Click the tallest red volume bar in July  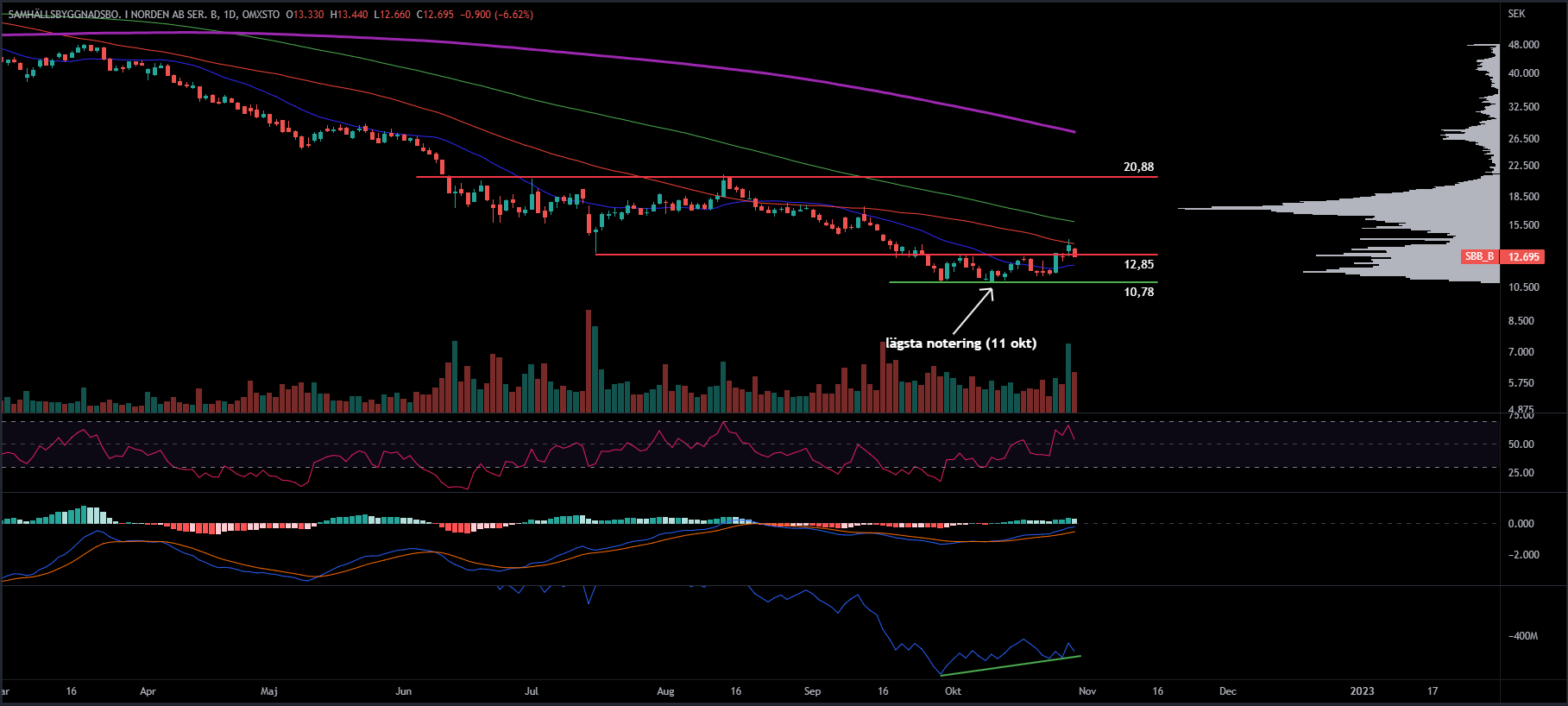point(589,362)
